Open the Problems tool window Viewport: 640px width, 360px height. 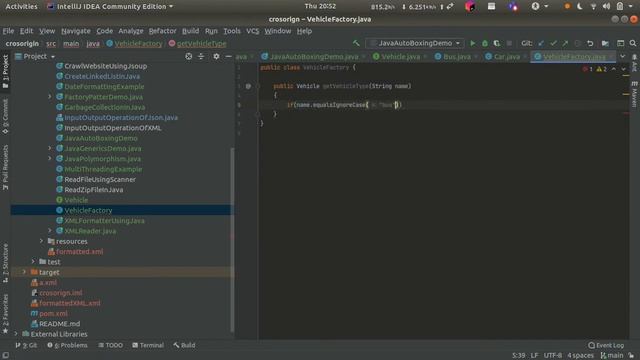click(x=67, y=345)
